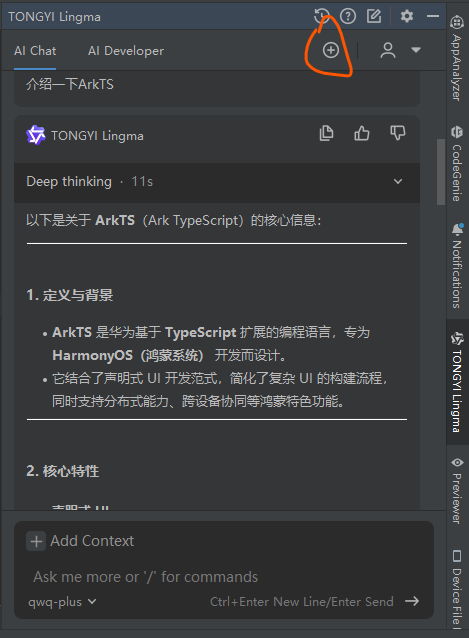Open TONGYI Lingma settings gear

click(x=407, y=16)
